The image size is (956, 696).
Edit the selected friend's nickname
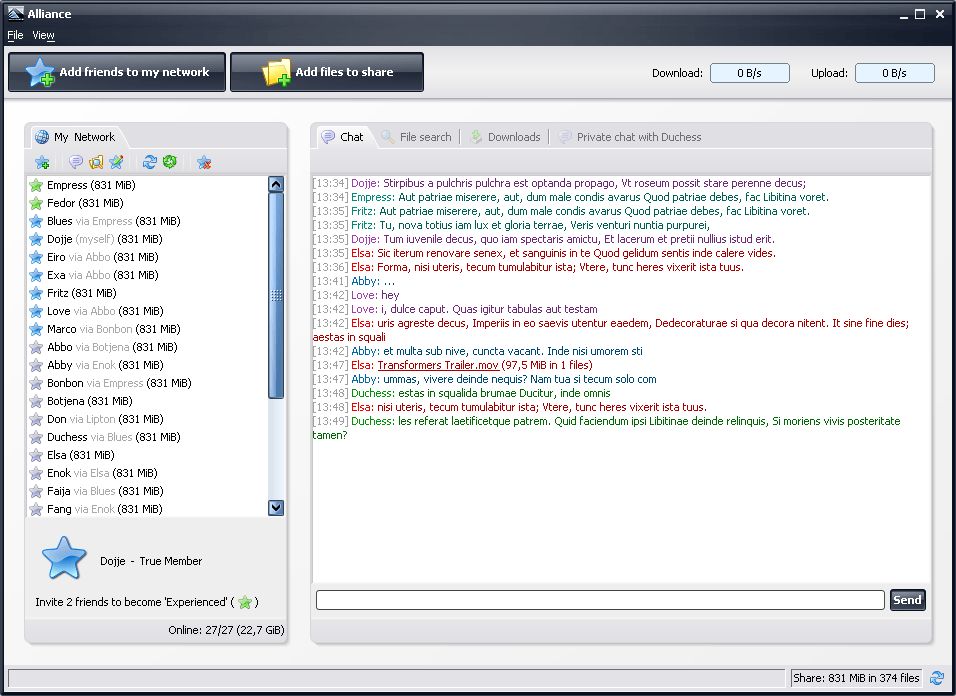(116, 161)
